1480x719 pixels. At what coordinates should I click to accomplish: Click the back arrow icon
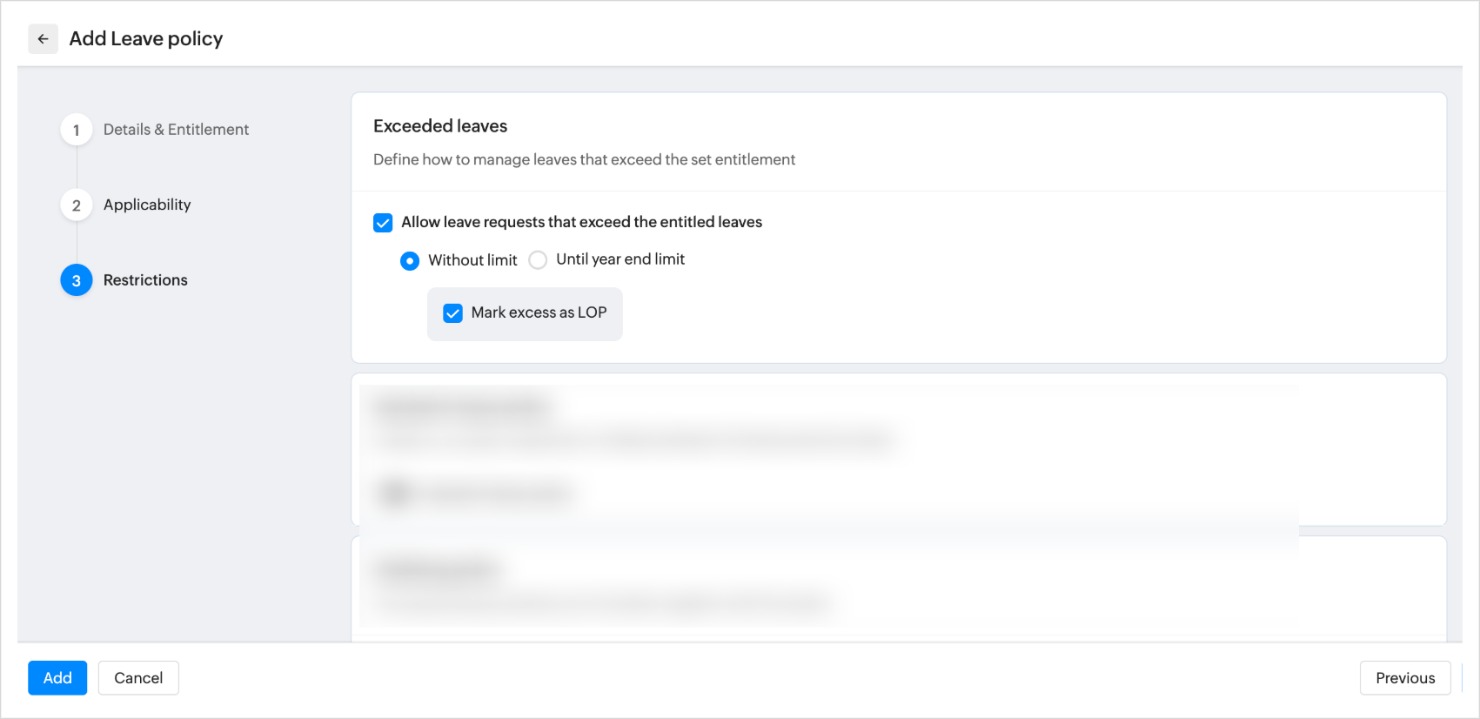tap(43, 39)
